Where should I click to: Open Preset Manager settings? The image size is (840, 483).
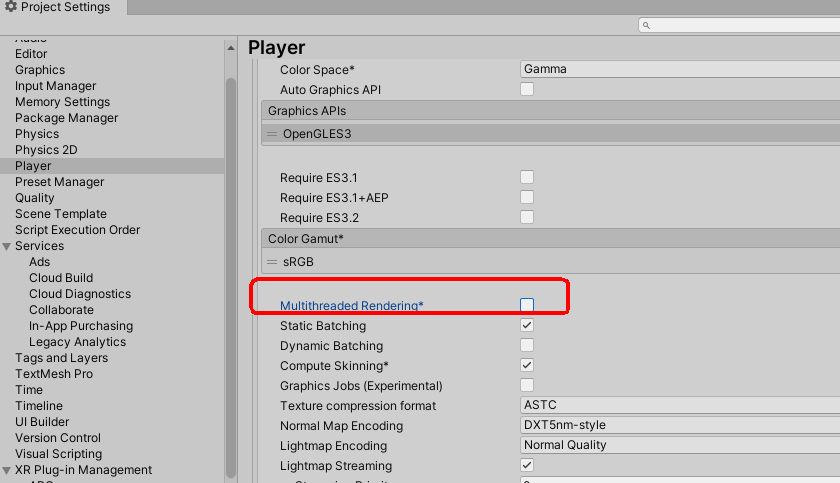(x=59, y=182)
